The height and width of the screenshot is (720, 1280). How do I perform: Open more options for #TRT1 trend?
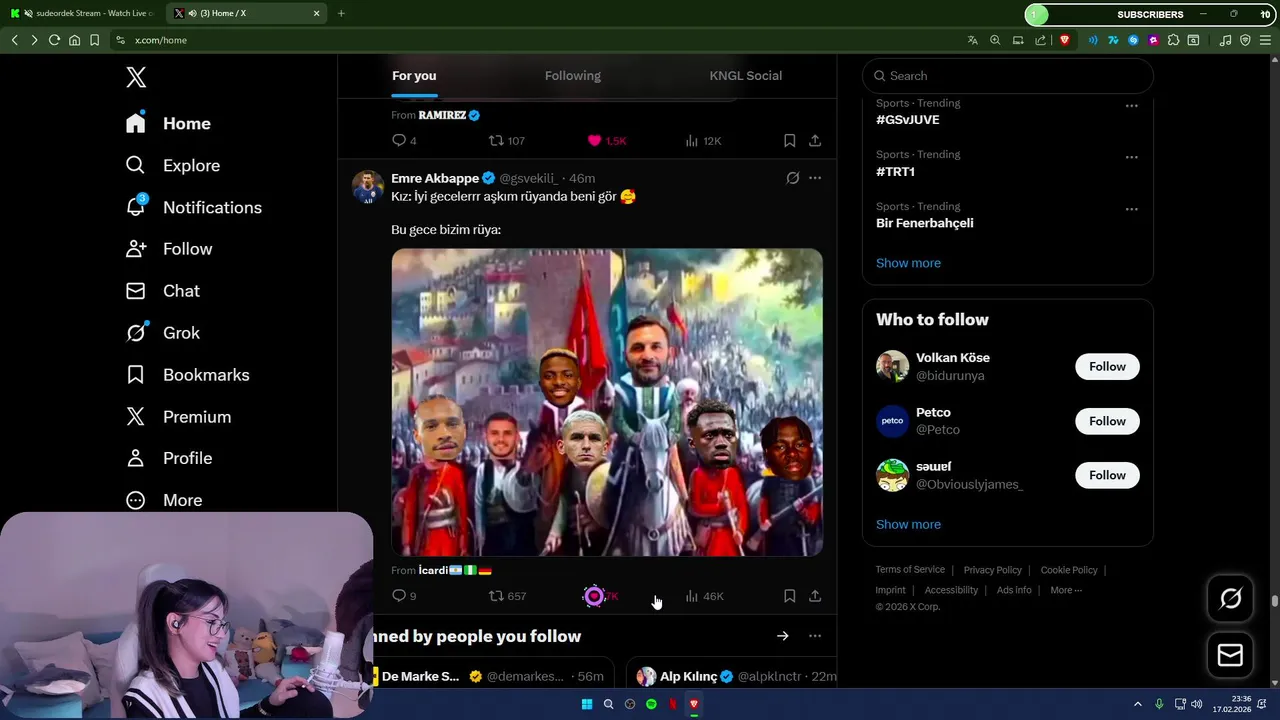(x=1131, y=157)
